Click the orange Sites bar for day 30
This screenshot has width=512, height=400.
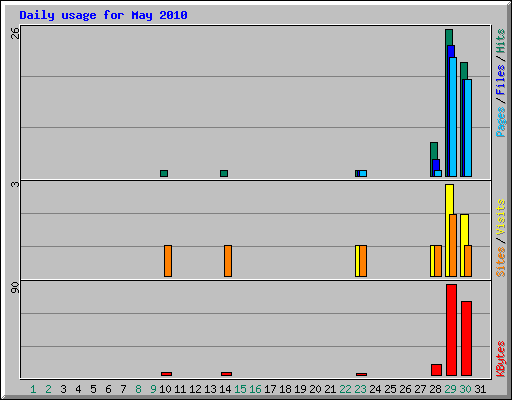[x=468, y=261]
